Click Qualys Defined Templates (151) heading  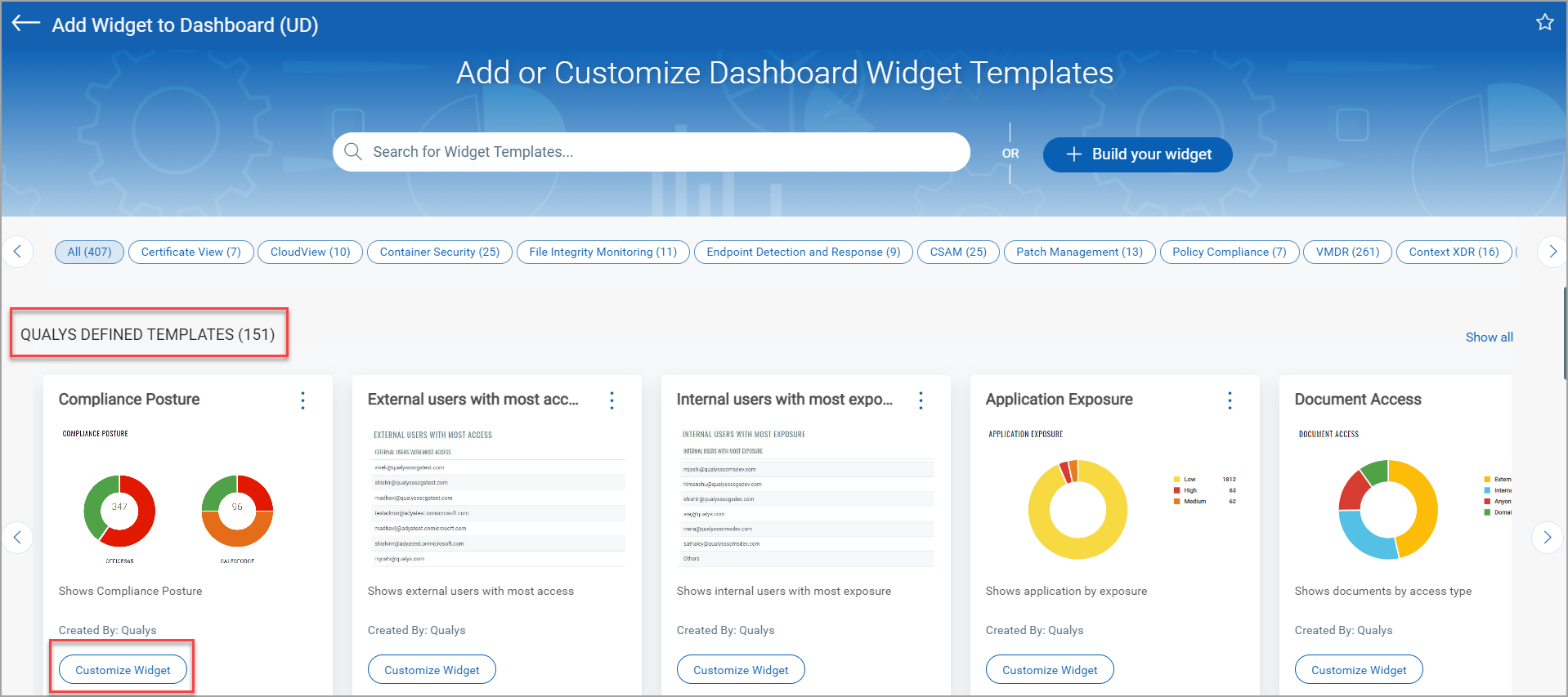click(x=148, y=334)
